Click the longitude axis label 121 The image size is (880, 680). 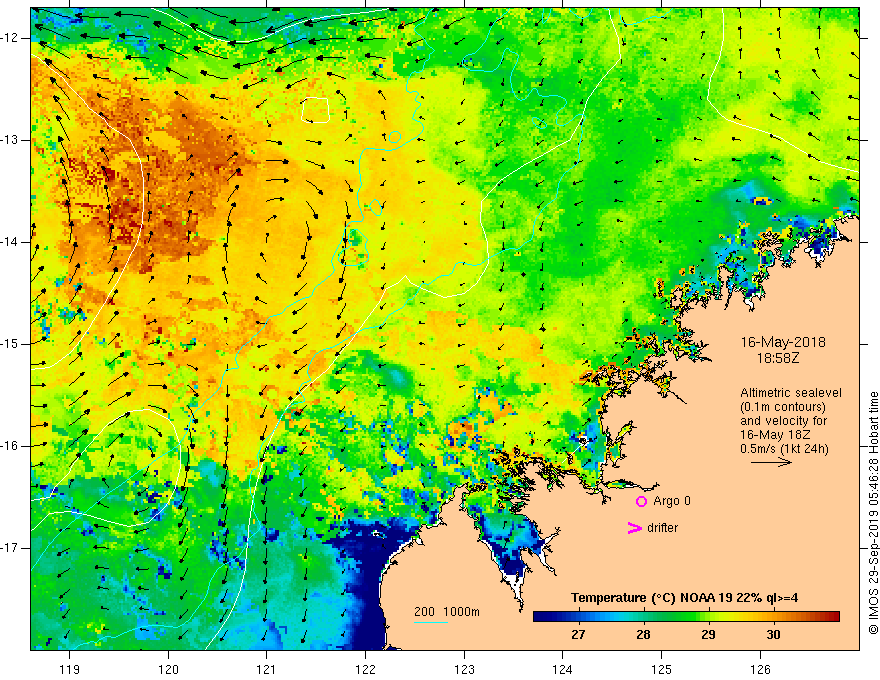(267, 669)
